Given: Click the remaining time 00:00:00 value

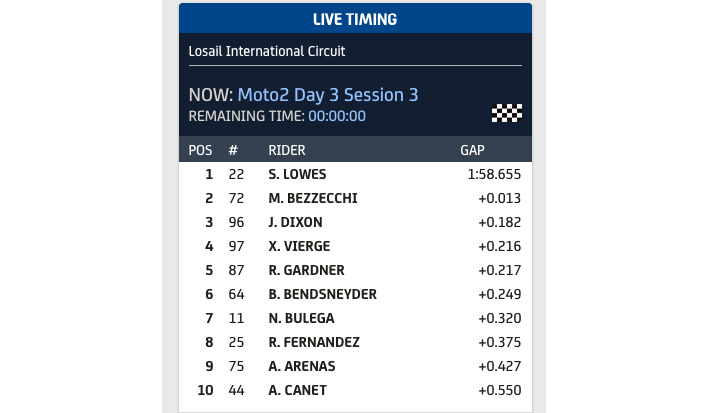Looking at the screenshot, I should [336, 116].
